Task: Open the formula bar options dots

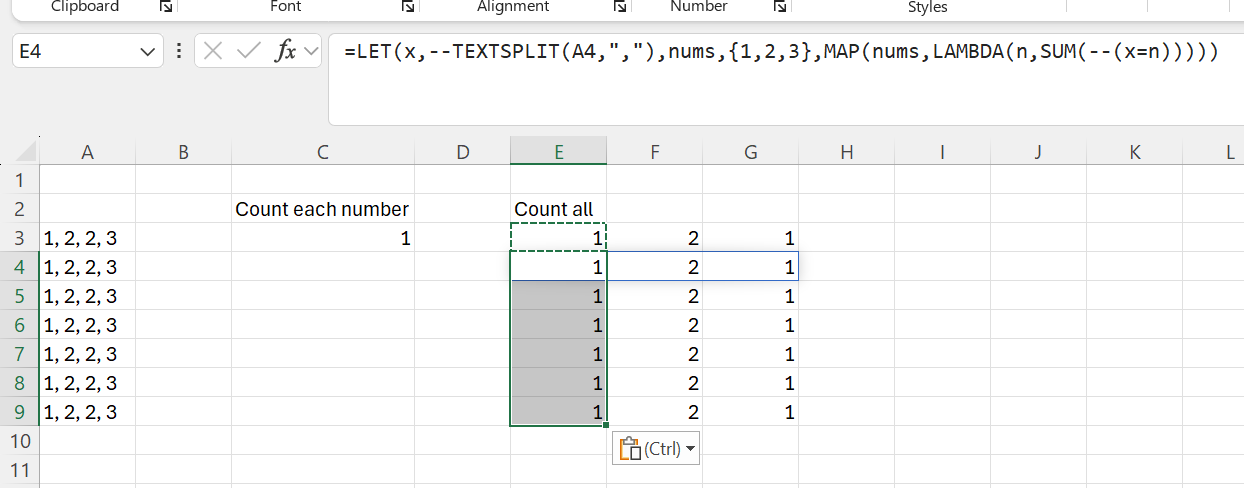Action: tap(178, 51)
